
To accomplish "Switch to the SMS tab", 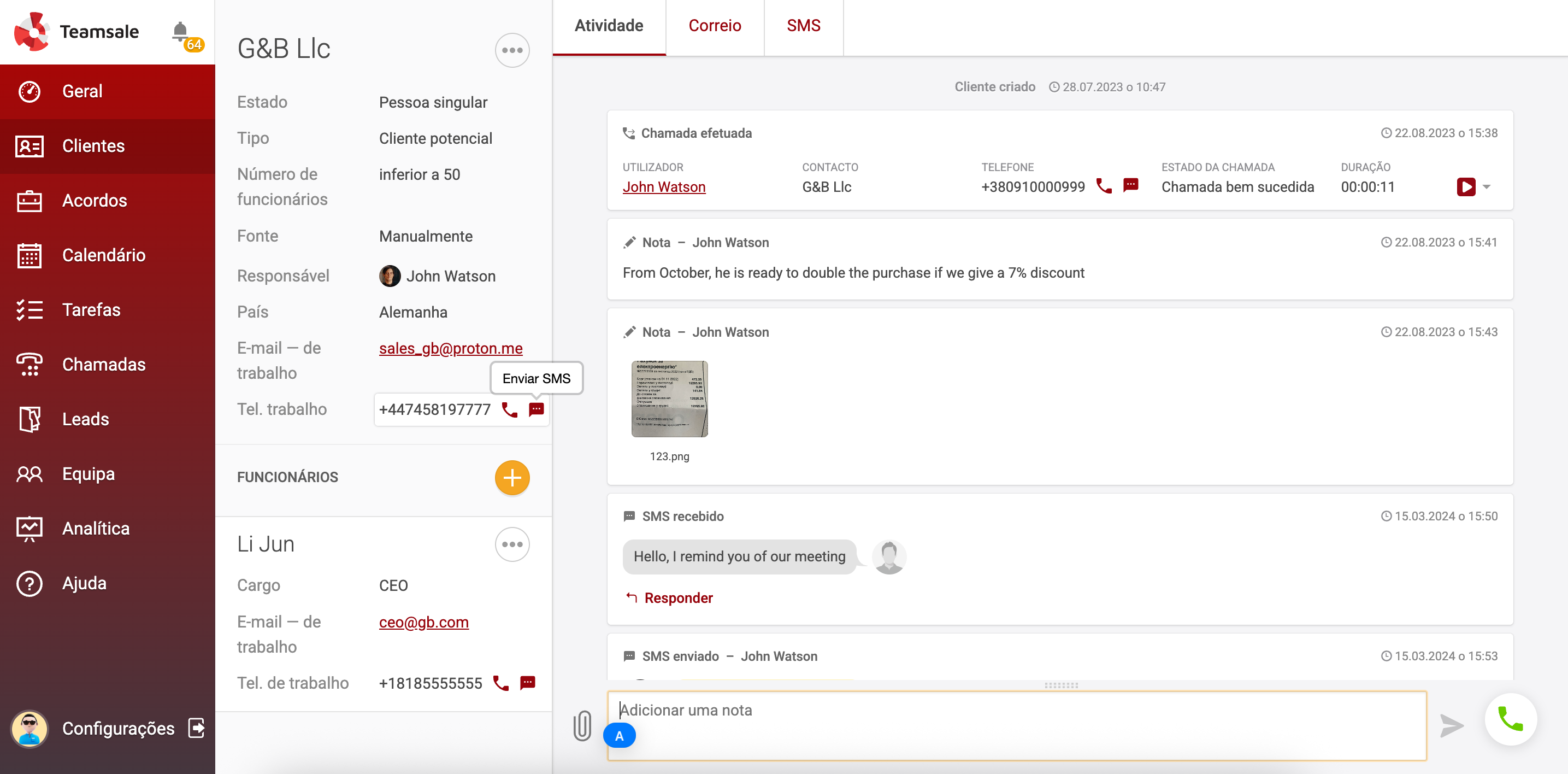I will coord(804,26).
